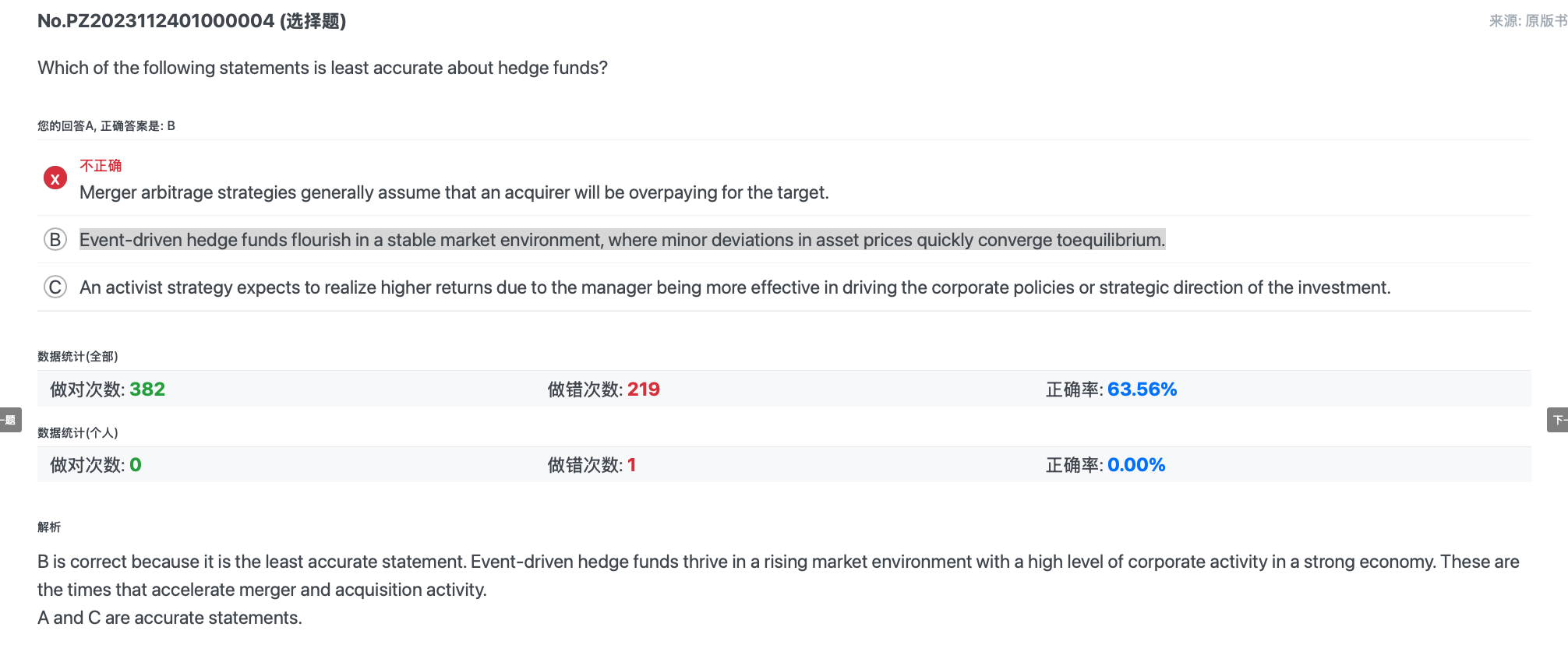Select option C radio circle
The height and width of the screenshot is (666, 1568).
[55, 287]
